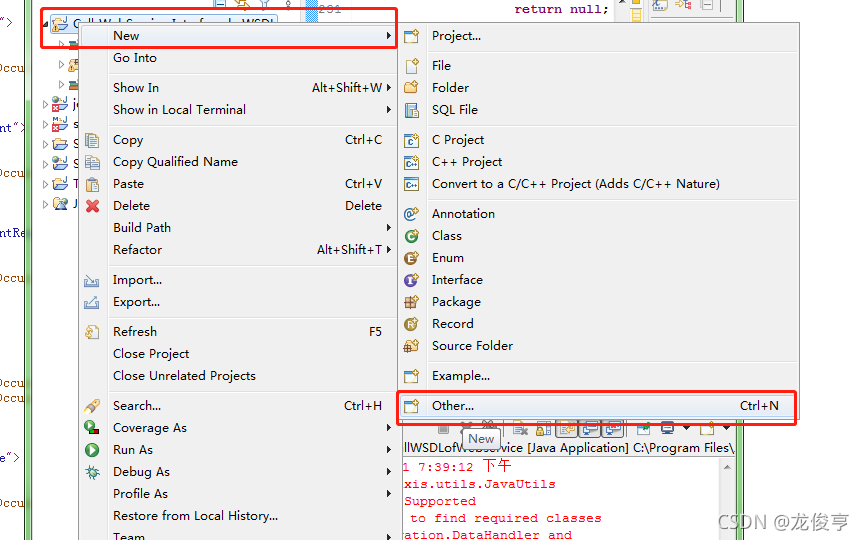The height and width of the screenshot is (540, 864).
Task: Expand the Show In submenu arrow
Action: click(x=388, y=88)
